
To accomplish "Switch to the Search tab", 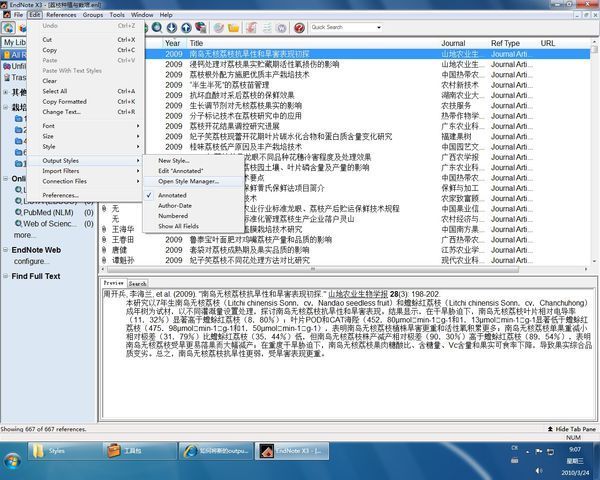I will (137, 284).
